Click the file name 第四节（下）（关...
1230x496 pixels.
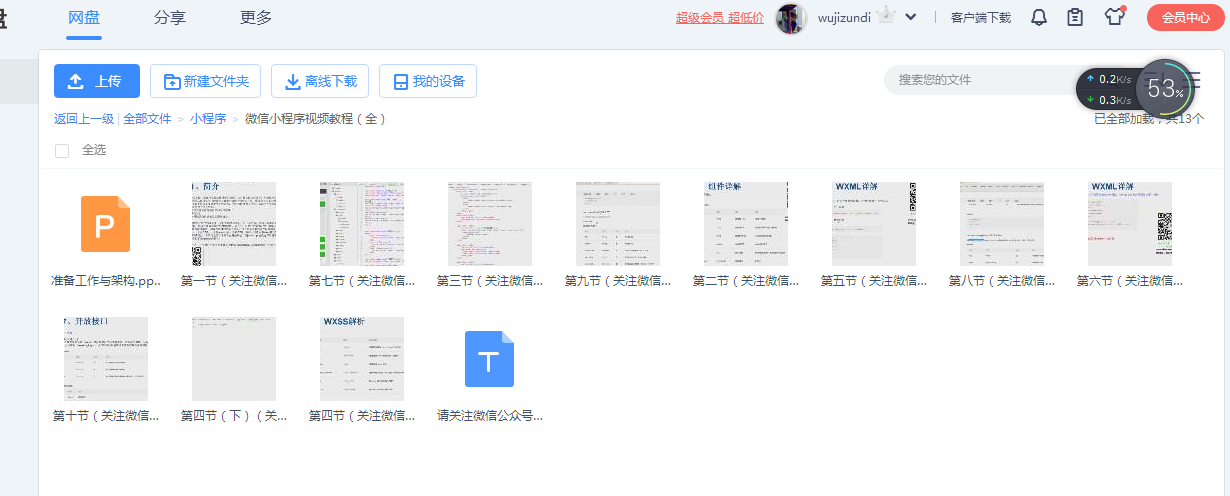(x=234, y=415)
